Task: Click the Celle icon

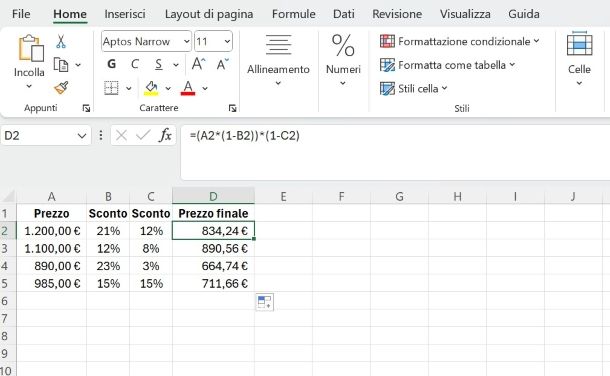Action: click(579, 44)
